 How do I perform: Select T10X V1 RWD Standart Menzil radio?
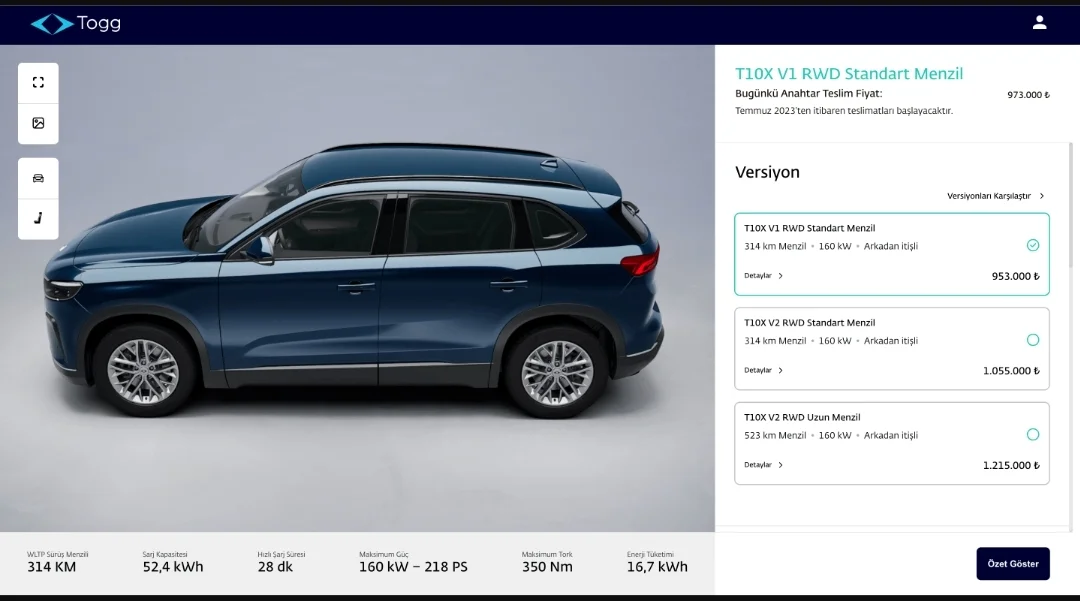point(1032,245)
